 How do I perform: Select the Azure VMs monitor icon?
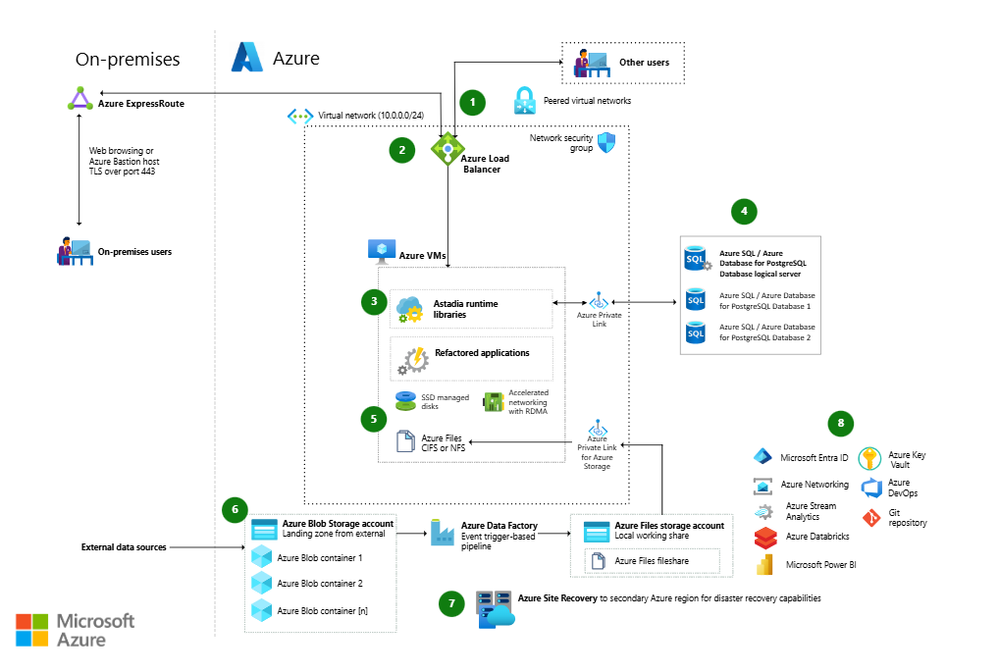382,252
